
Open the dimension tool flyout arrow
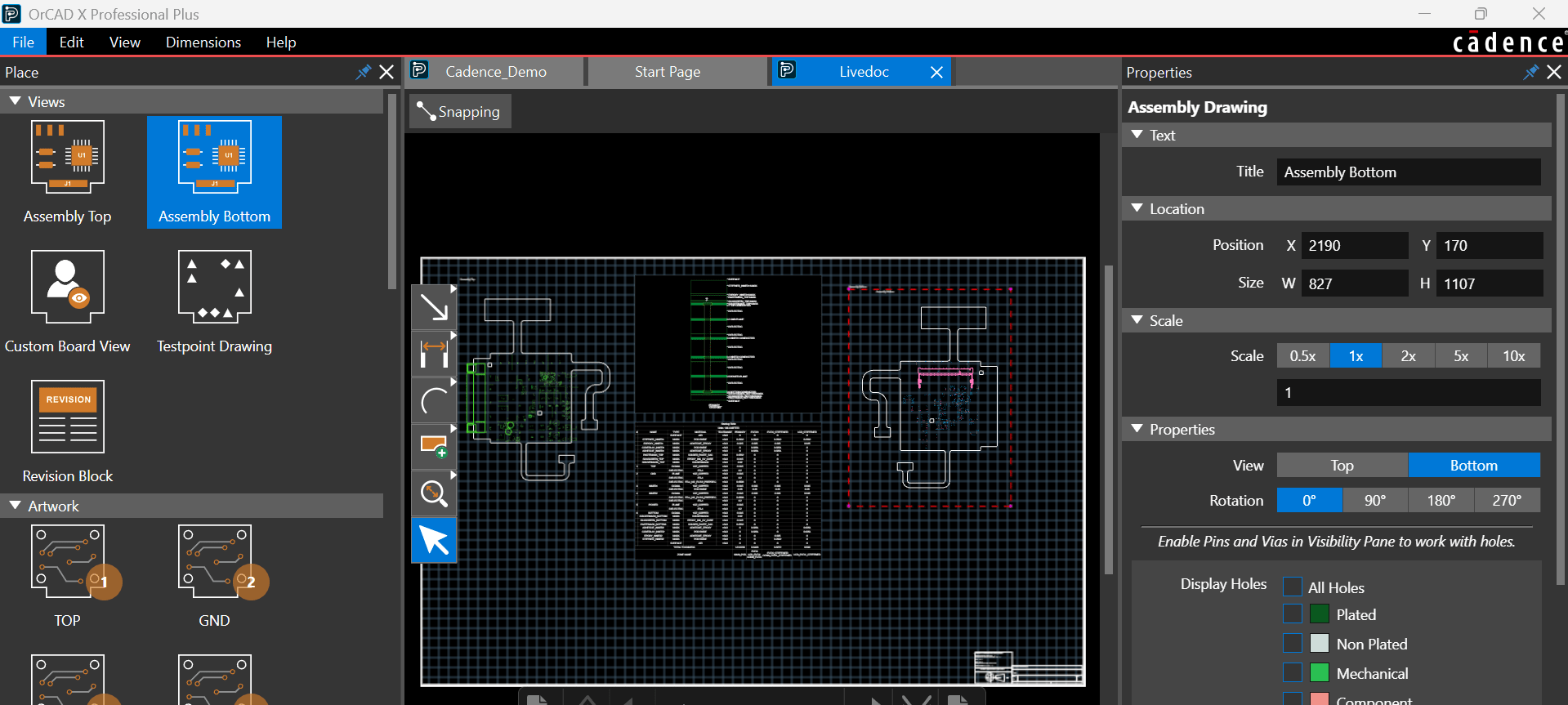pos(453,335)
